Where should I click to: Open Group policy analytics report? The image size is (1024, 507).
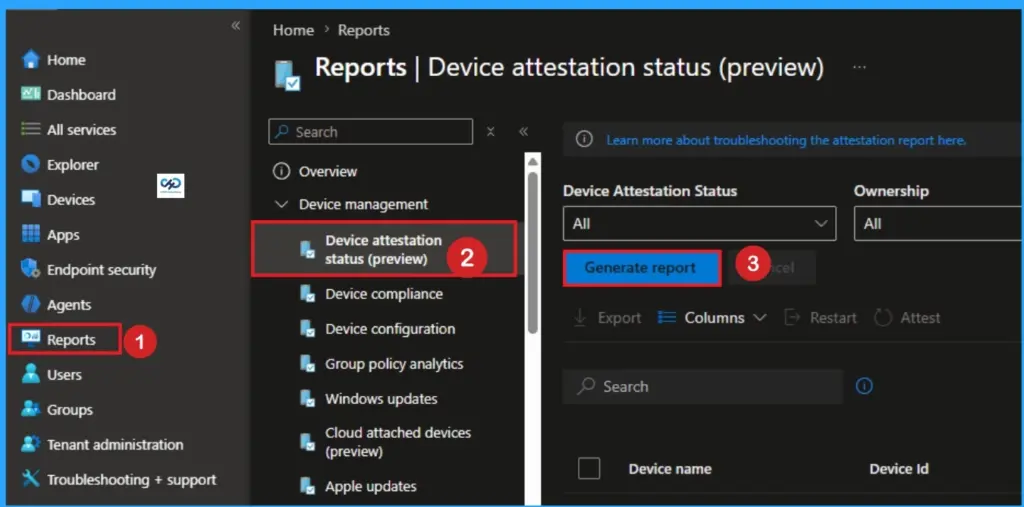(x=394, y=364)
